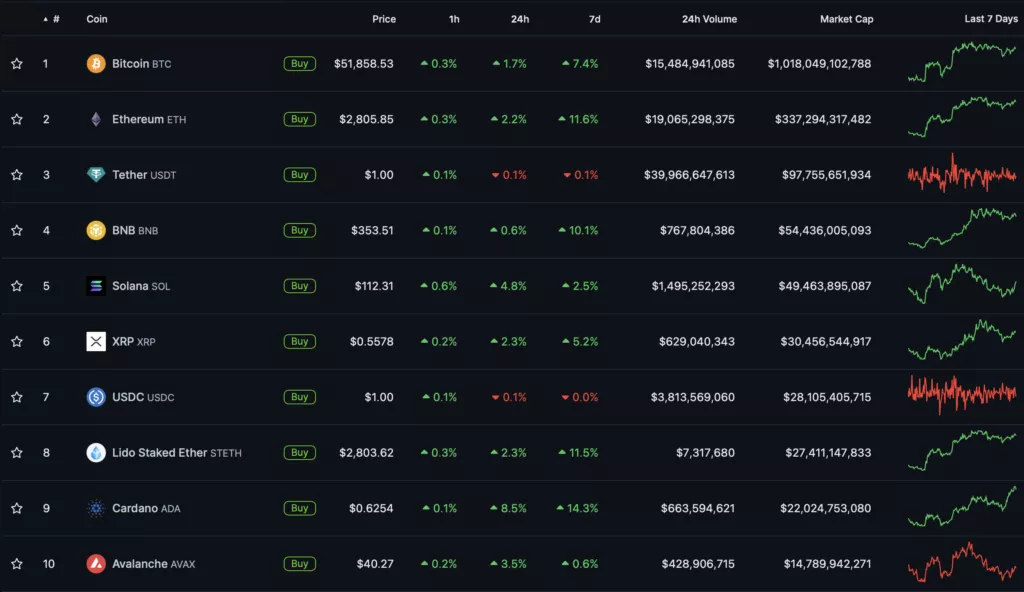Click the Cardano logo icon
Image resolution: width=1024 pixels, height=592 pixels.
(96, 508)
